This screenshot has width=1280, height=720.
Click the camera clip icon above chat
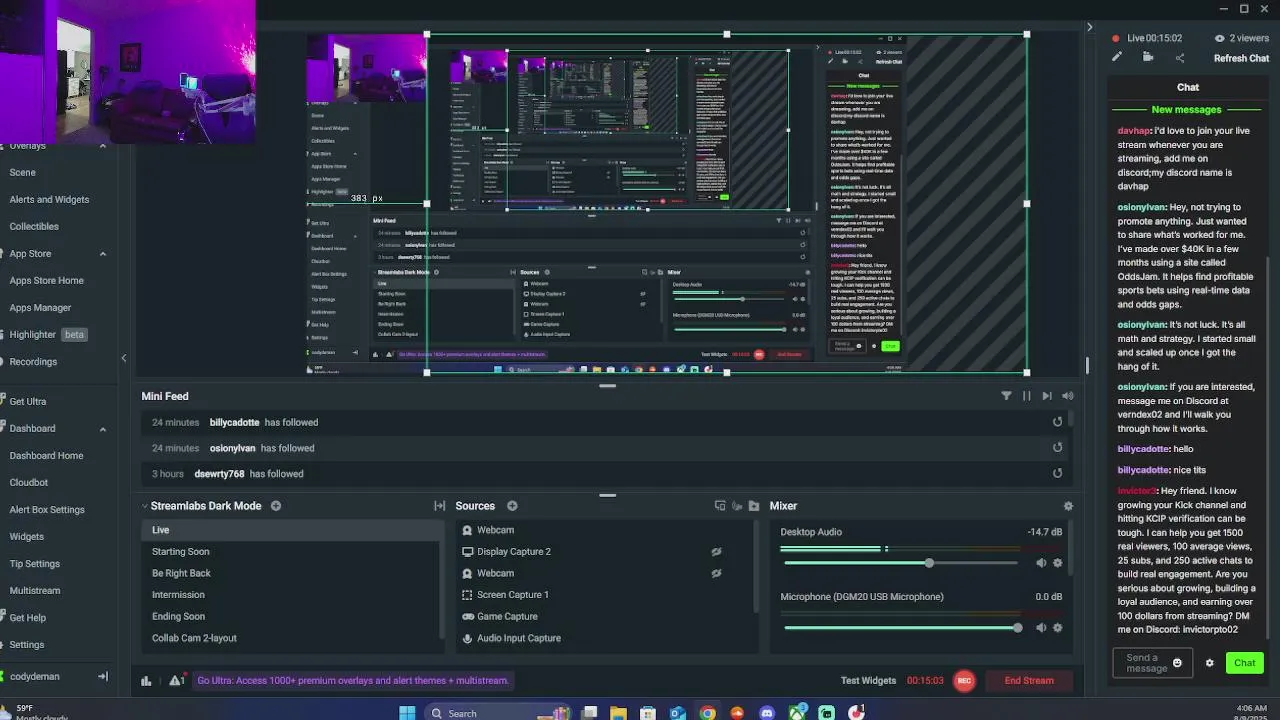point(1148,58)
